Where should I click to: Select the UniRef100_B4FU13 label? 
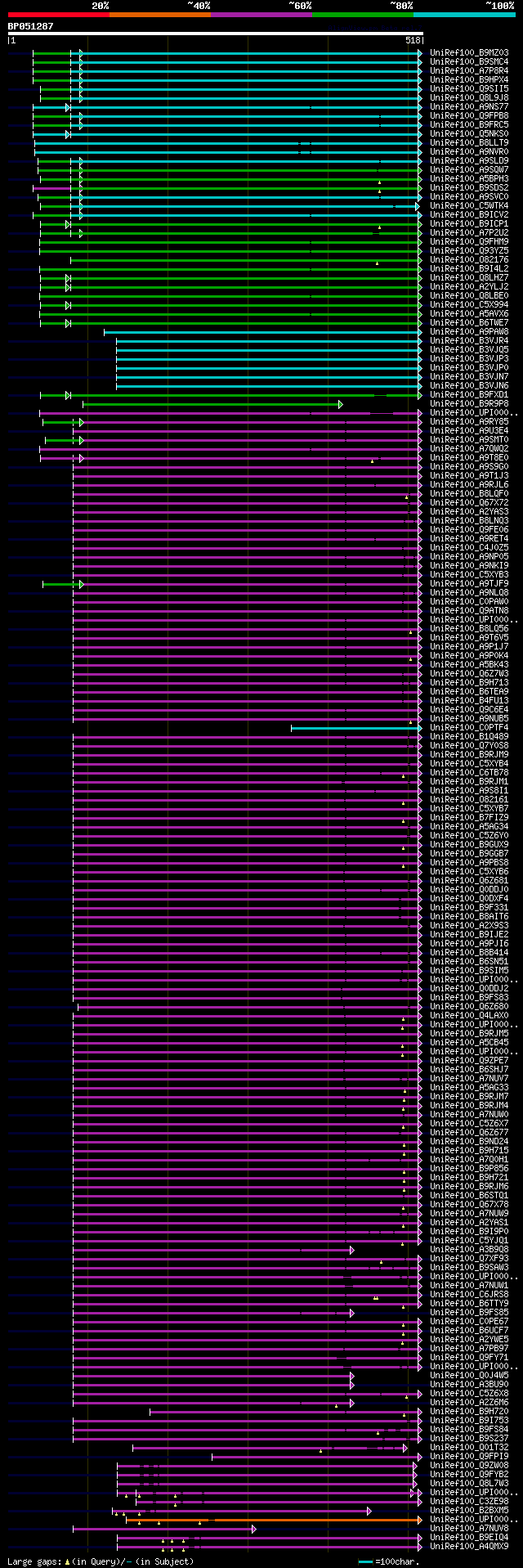pyautogui.click(x=469, y=701)
